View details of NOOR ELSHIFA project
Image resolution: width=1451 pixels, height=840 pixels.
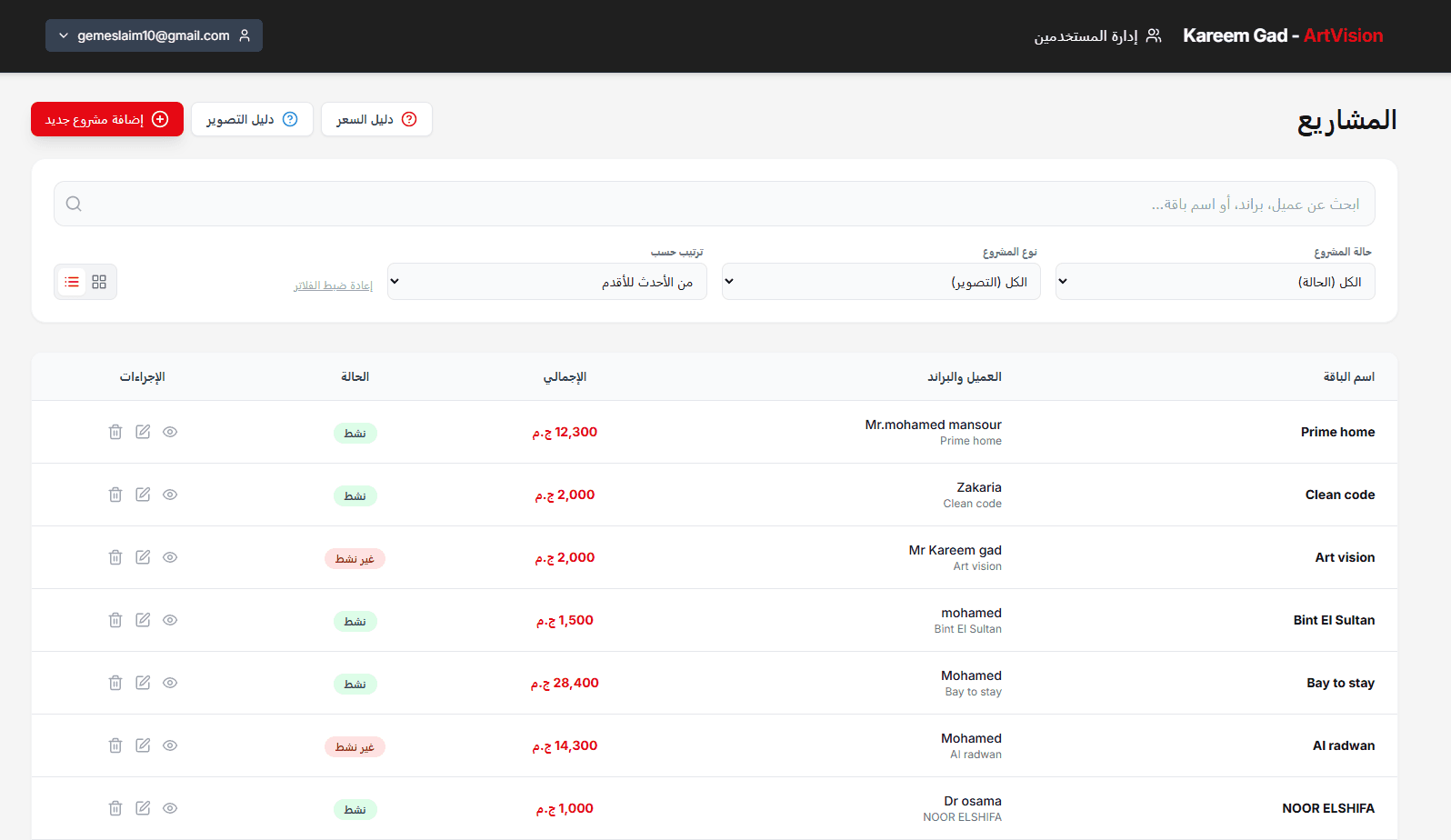[170, 808]
